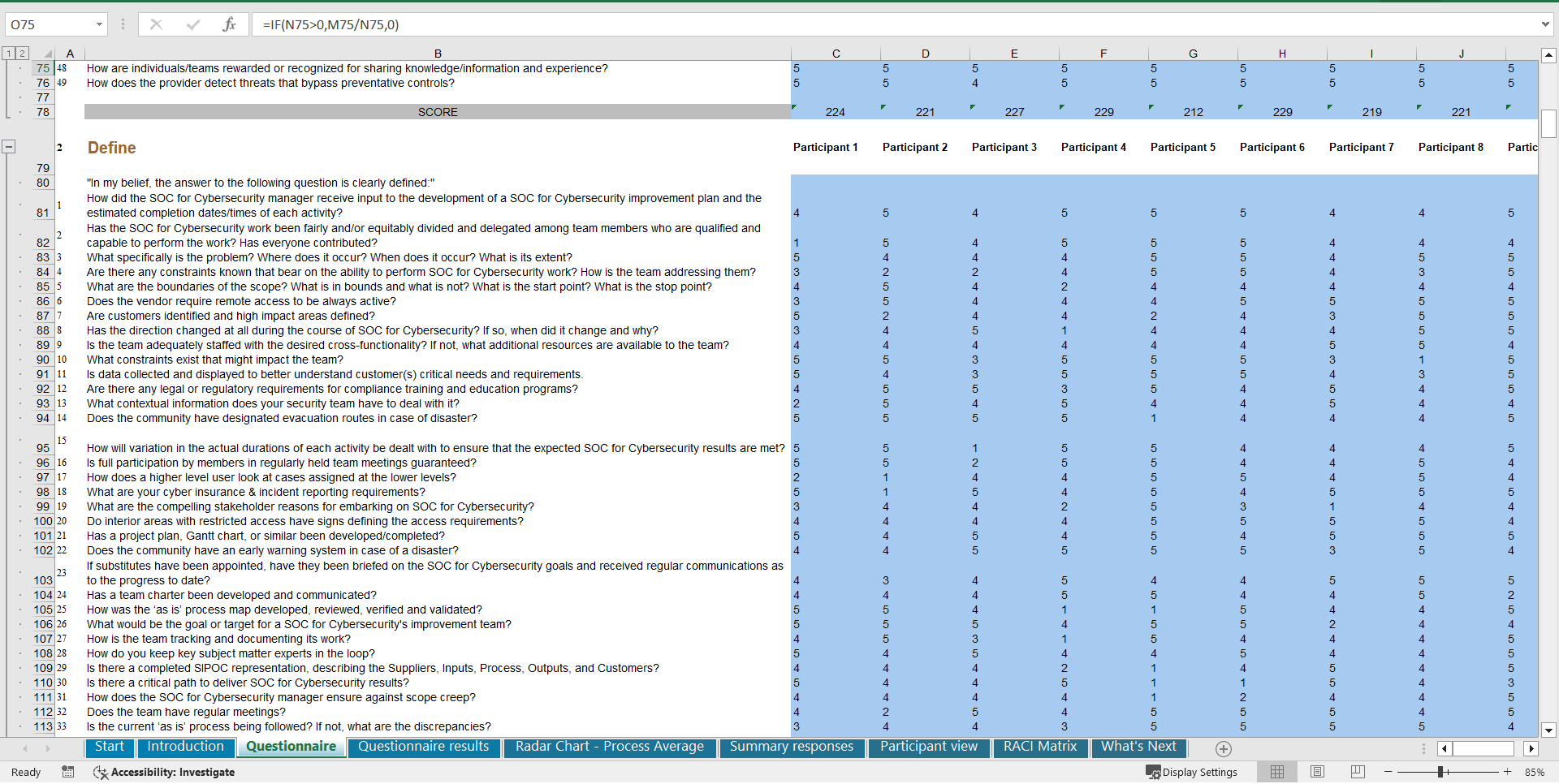Click the vertical scrollbar thumb

(1548, 123)
